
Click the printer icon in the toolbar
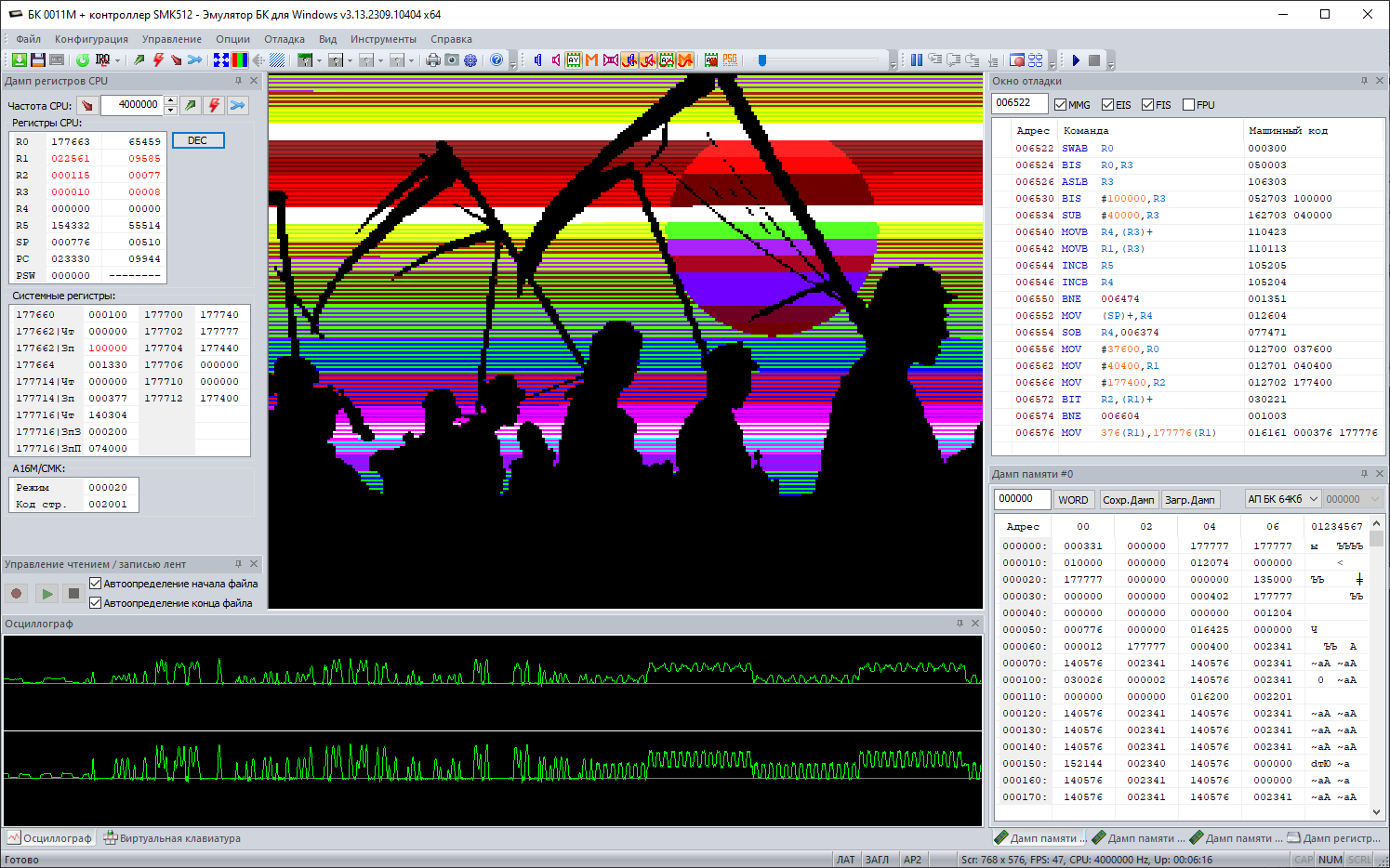click(x=433, y=60)
